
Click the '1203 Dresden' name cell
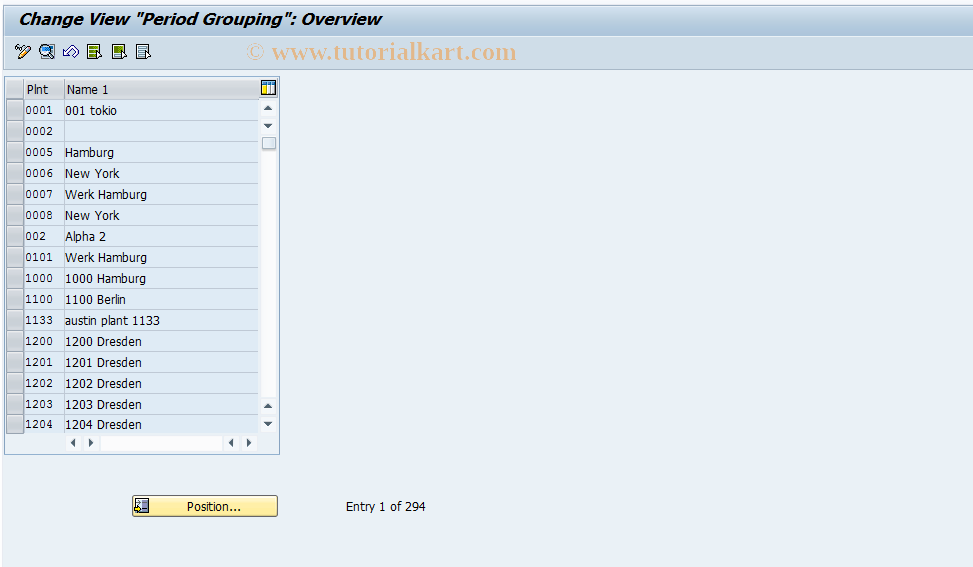point(161,404)
